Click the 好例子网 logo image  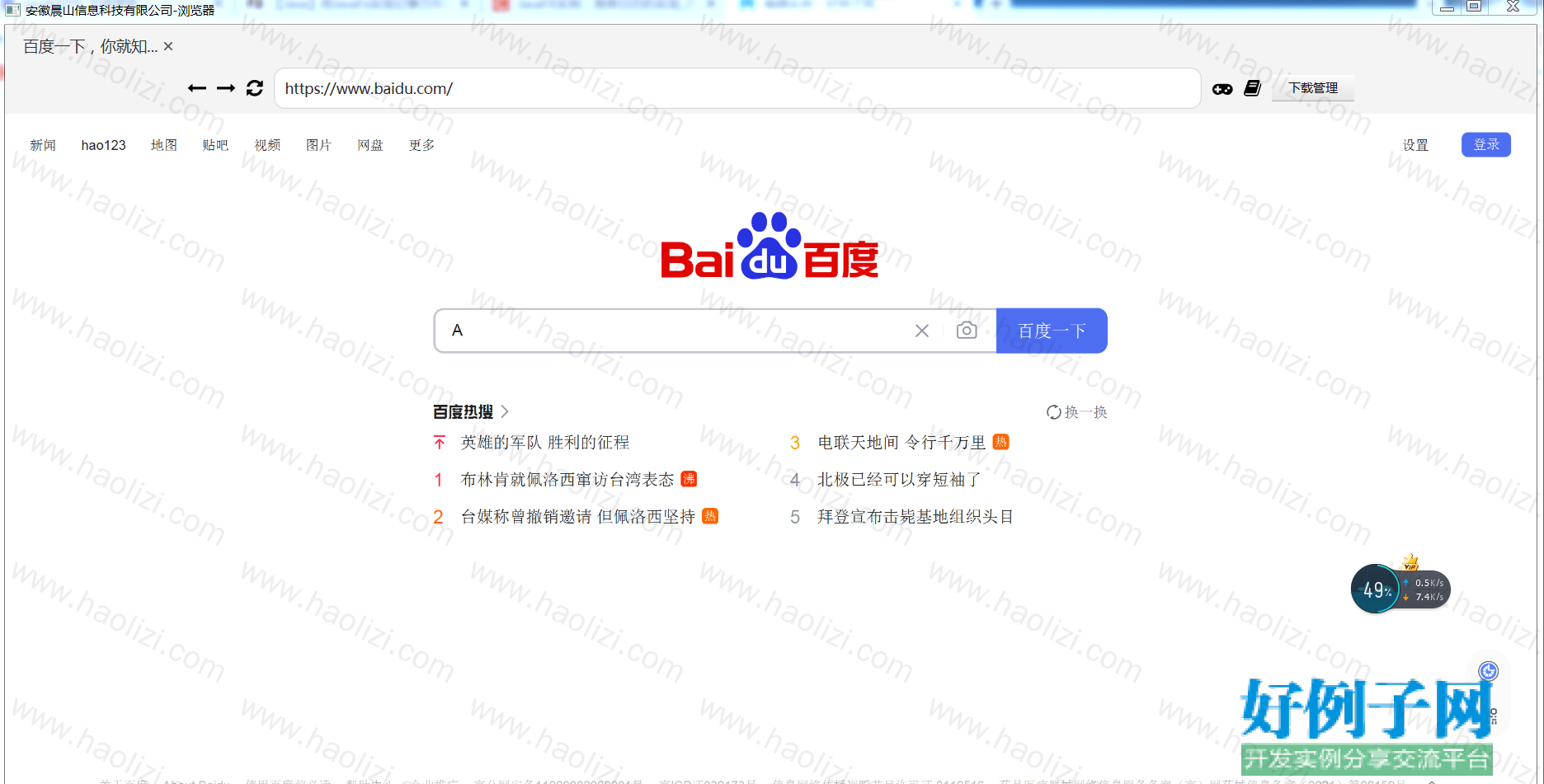tap(1367, 725)
